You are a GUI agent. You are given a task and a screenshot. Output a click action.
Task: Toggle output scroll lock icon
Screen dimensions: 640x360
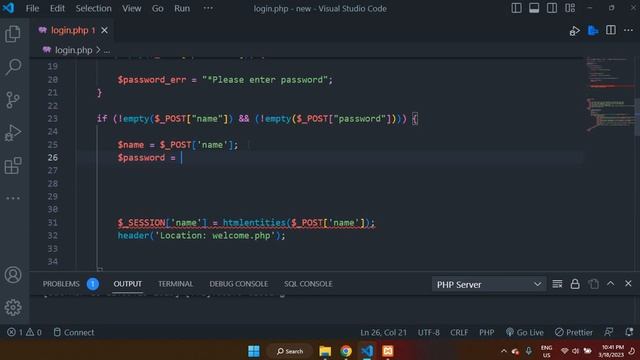point(575,284)
